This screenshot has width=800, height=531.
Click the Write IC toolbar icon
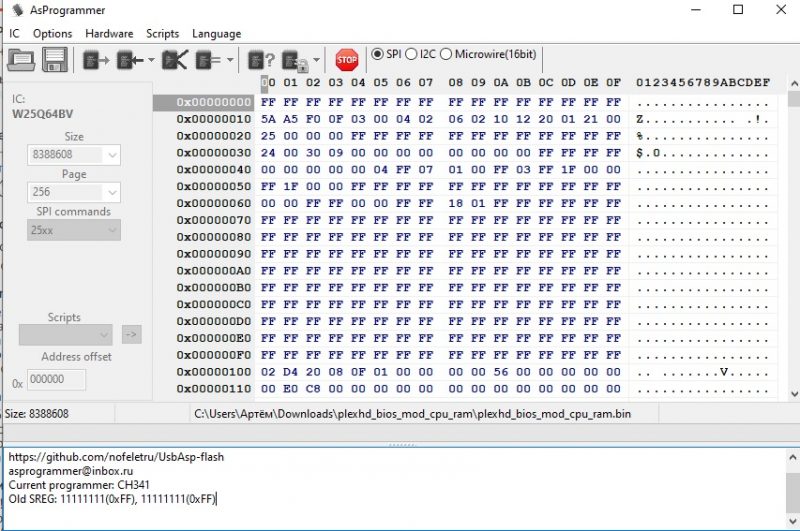130,61
